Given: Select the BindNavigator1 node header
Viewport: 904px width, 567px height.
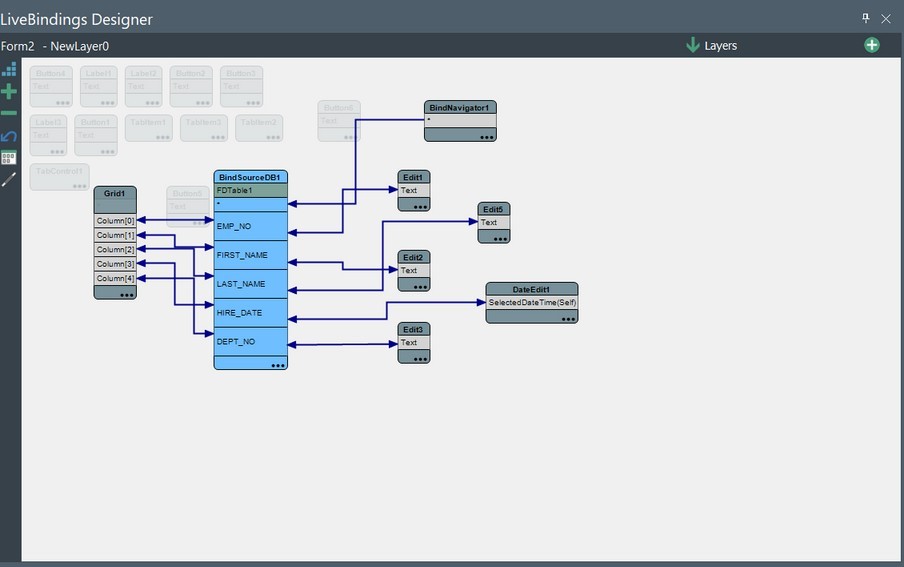Looking at the screenshot, I should pos(460,108).
